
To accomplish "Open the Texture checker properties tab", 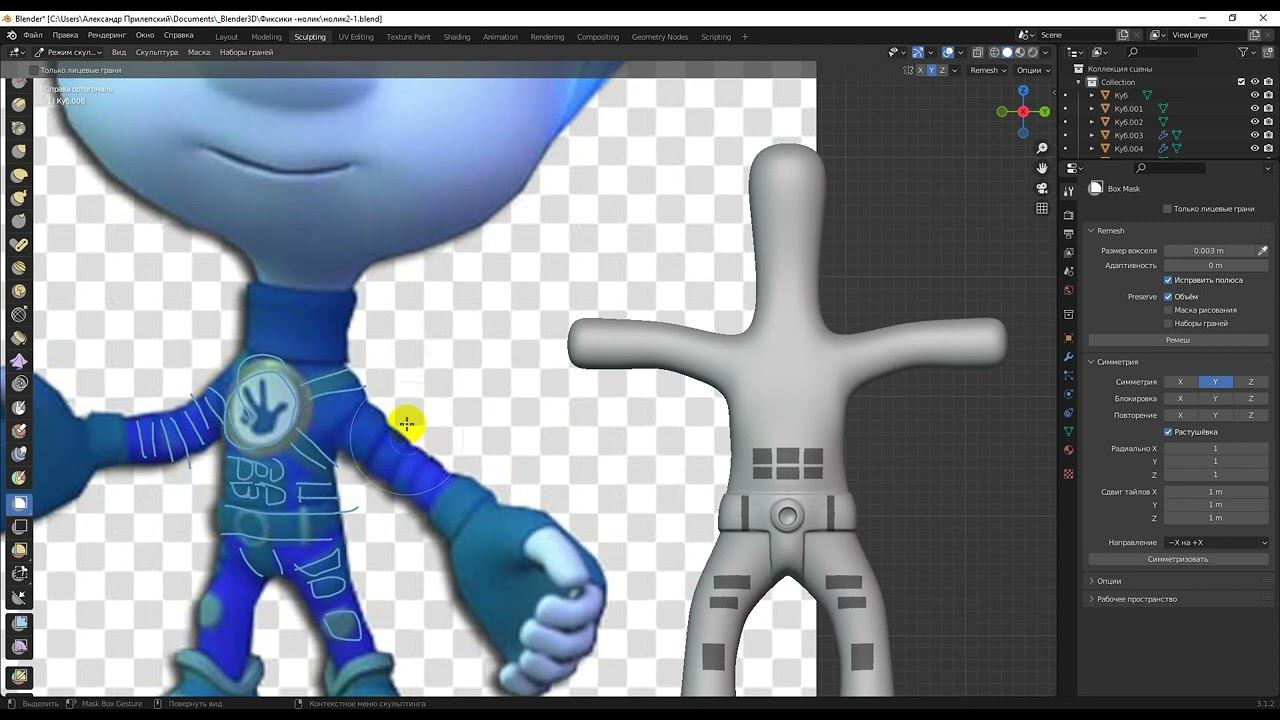I will tap(1069, 473).
